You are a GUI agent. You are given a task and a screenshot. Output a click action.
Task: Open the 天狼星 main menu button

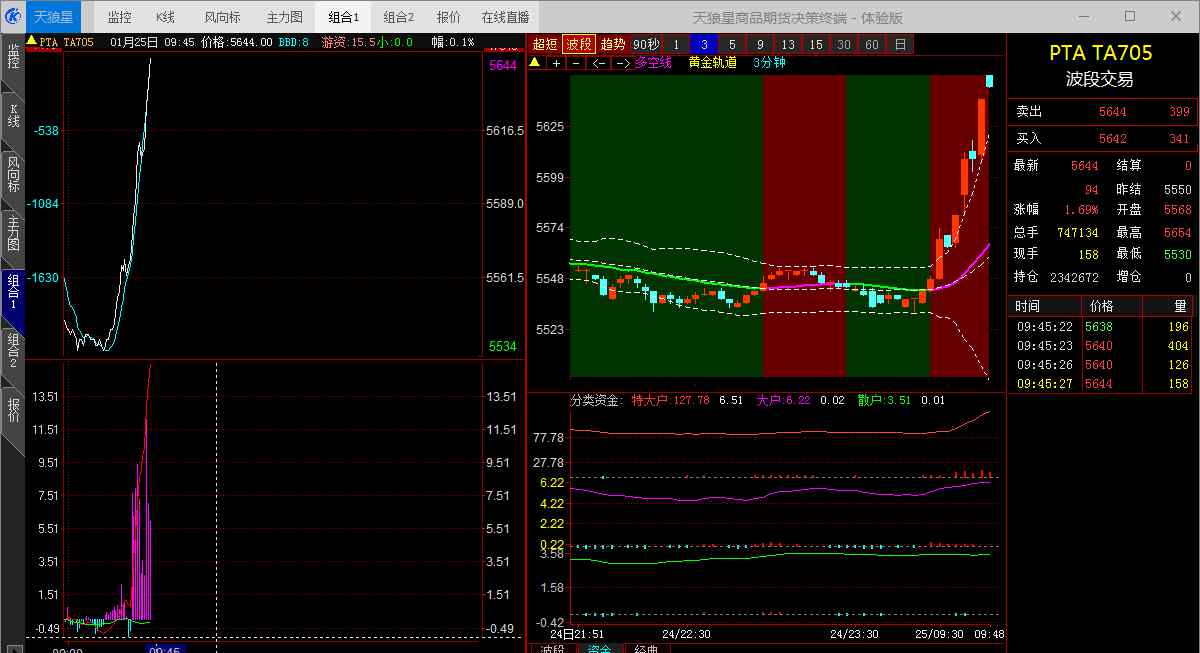point(52,17)
